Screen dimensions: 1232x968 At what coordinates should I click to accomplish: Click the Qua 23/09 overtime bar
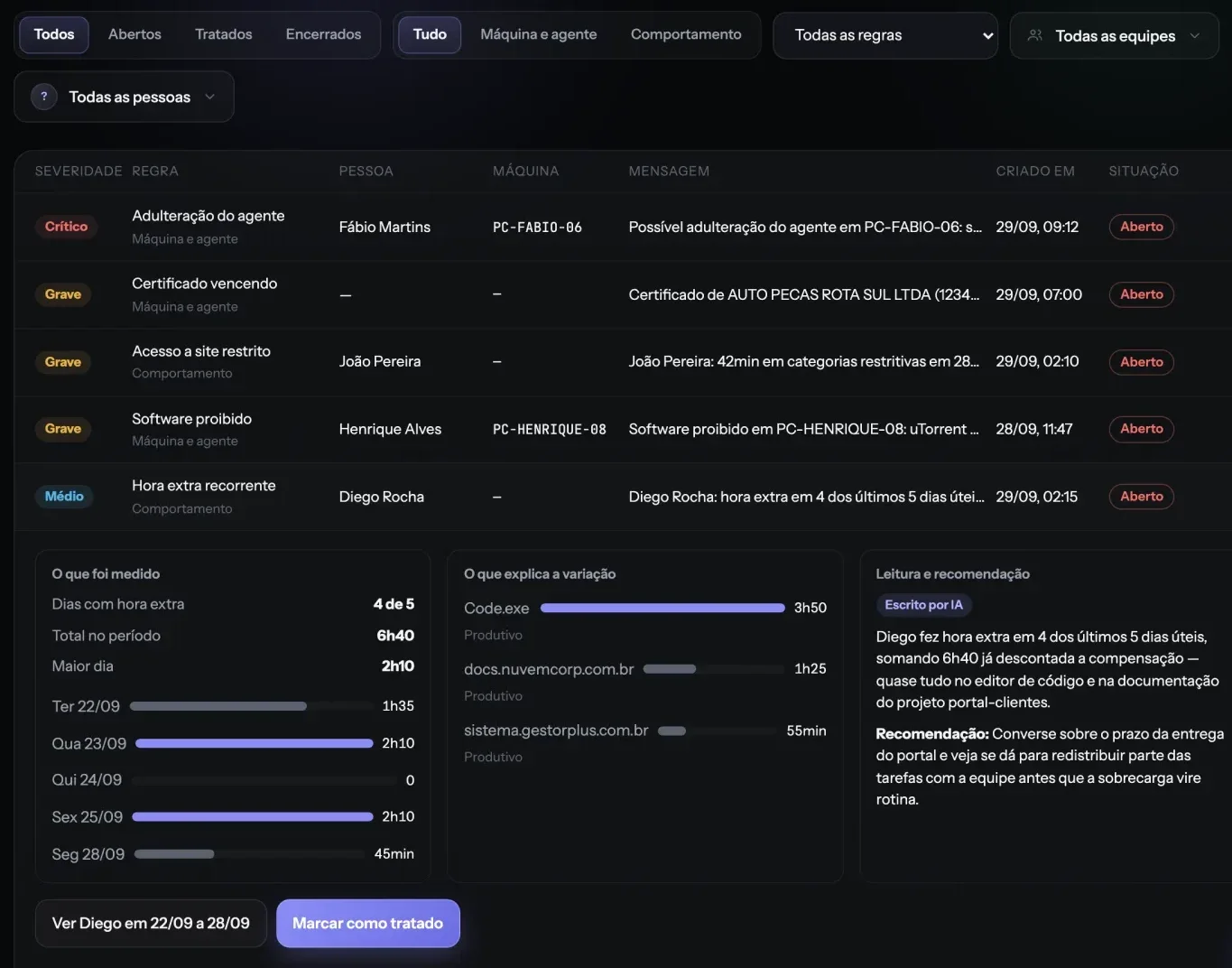[x=254, y=743]
